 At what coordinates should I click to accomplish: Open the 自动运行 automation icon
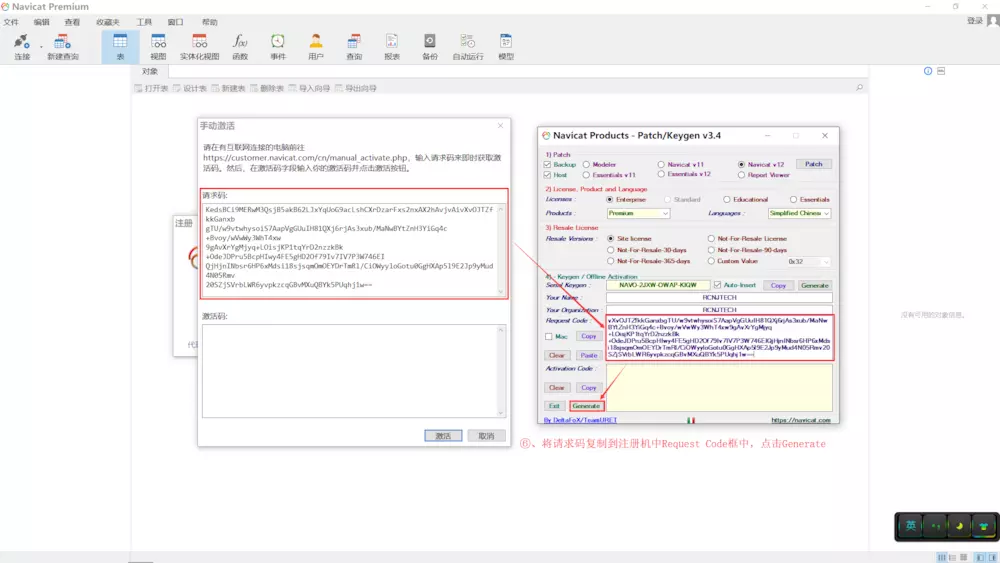pos(467,47)
